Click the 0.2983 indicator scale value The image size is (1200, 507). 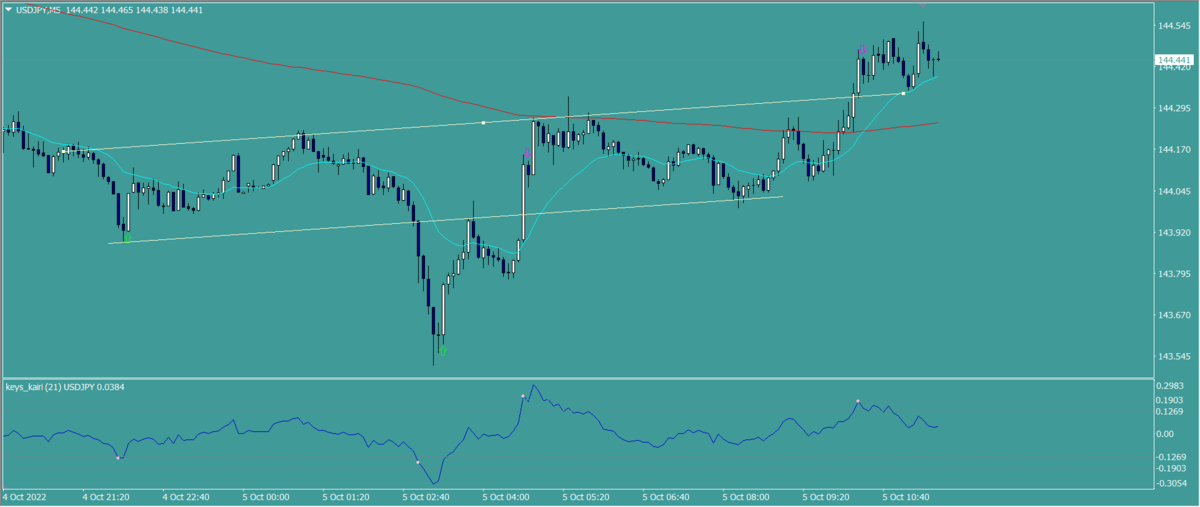pos(1172,386)
